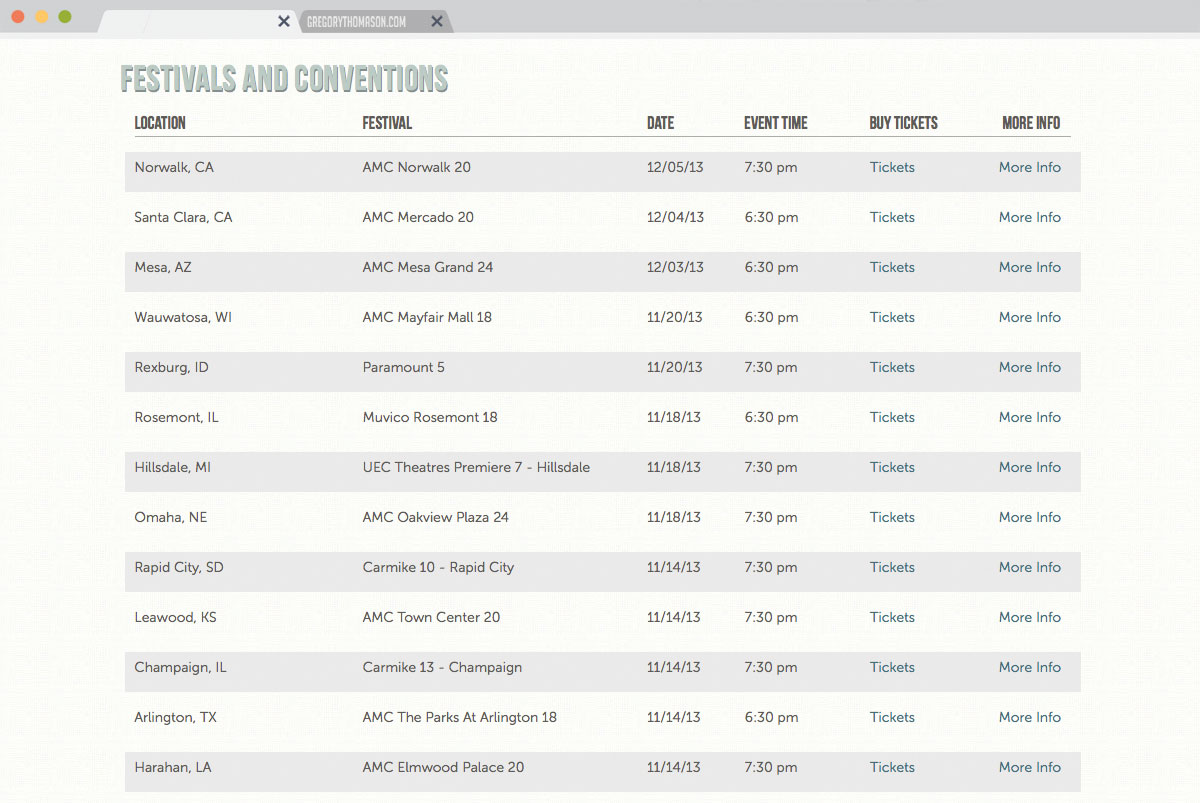Viewport: 1200px width, 803px height.
Task: Click the Date column header
Action: point(660,123)
